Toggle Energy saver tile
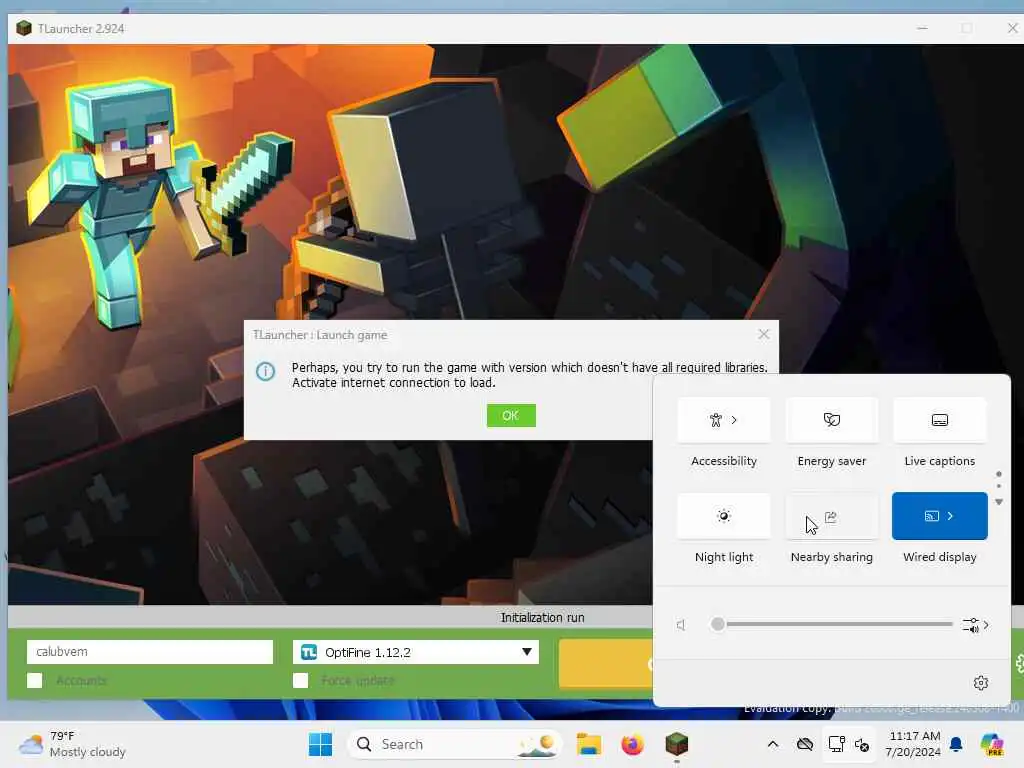The width and height of the screenshot is (1024, 768). pos(831,420)
